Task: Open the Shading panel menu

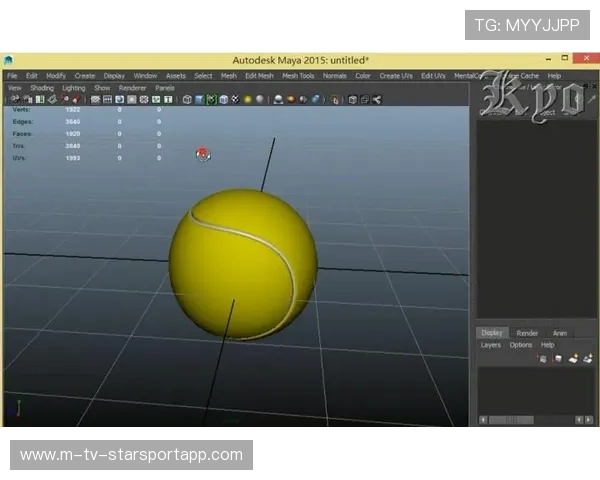Action: coord(42,88)
